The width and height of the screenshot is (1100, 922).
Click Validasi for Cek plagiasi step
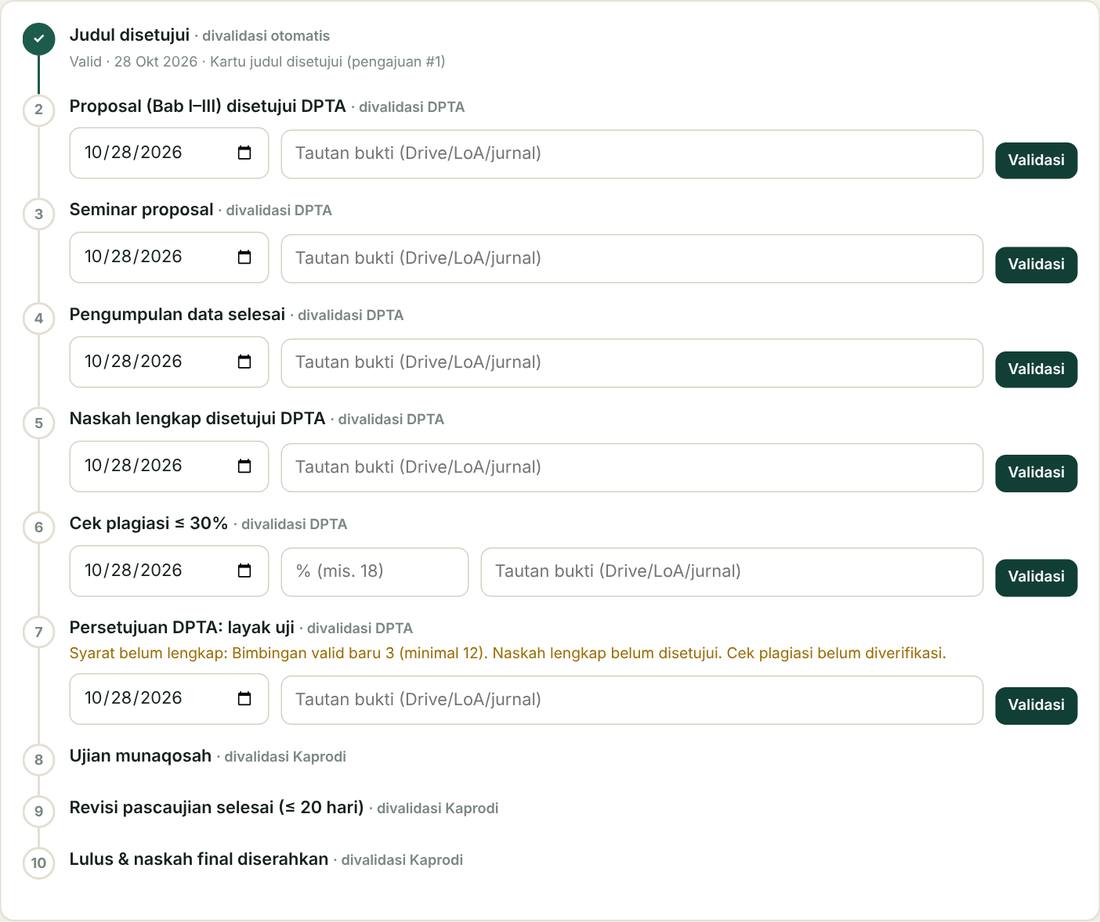(1036, 577)
